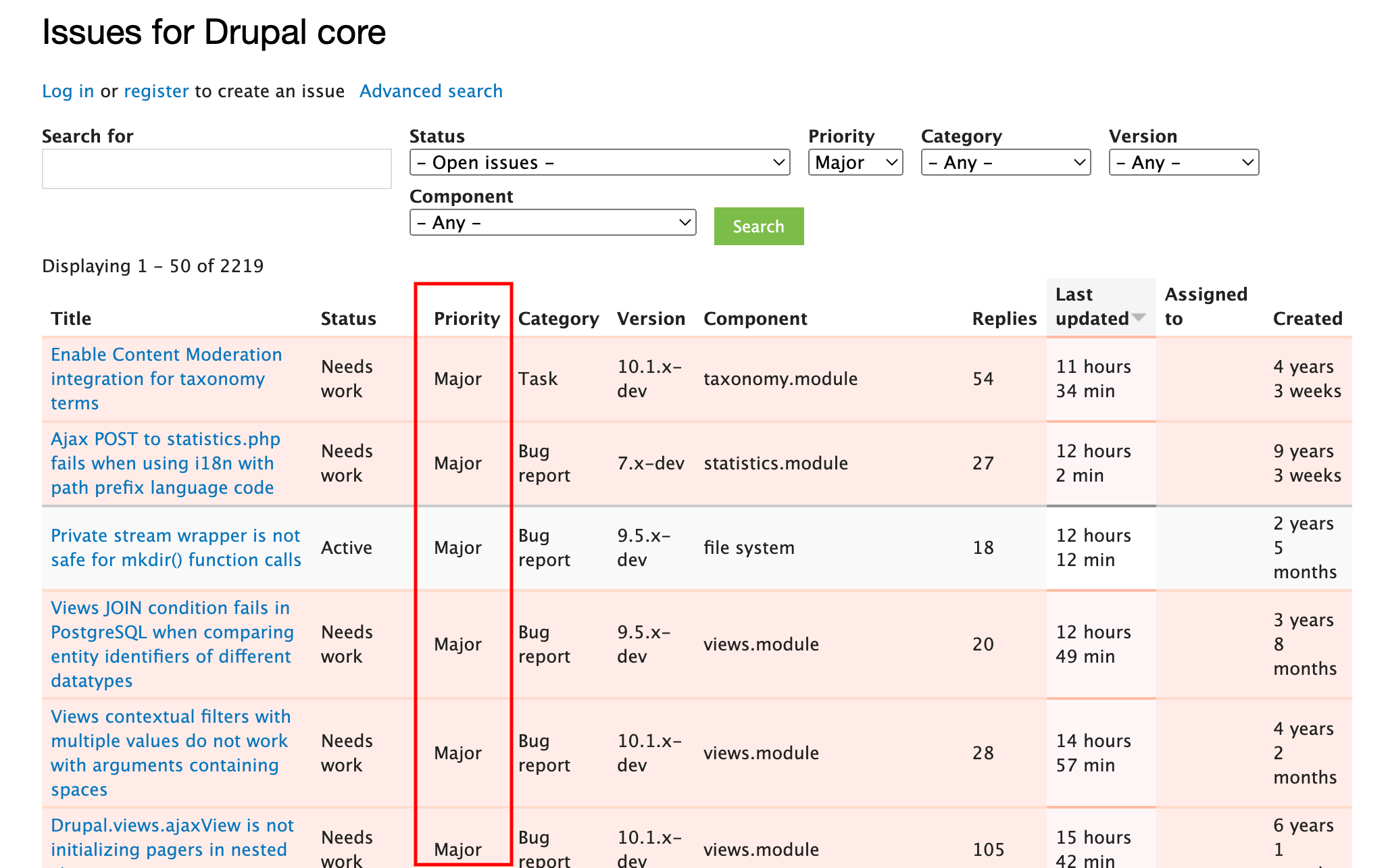
Task: Expand the Category filter dropdown
Action: [x=1006, y=163]
